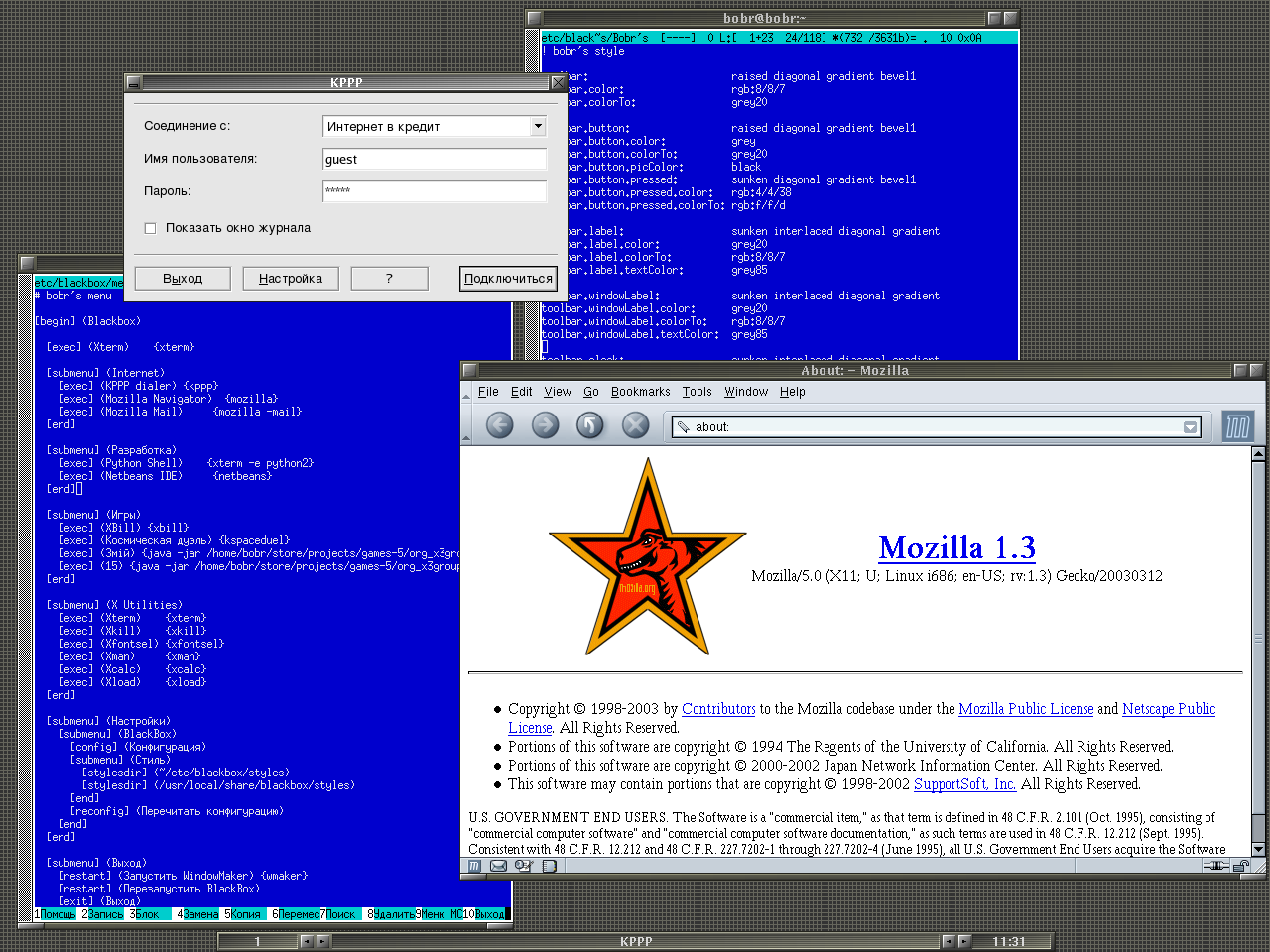Click '8Удалить' in editor function bar
Screen dimensions: 1270x952
click(x=391, y=914)
